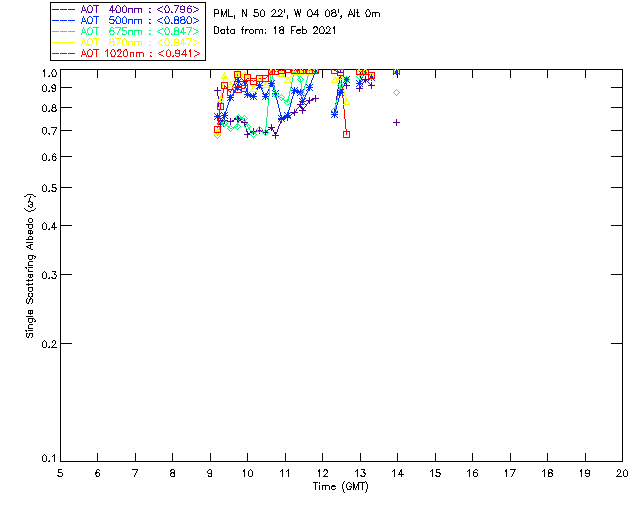Screen dimensions: 640x512
Task: Click the AOT 675nm legend entry
Action: point(126,31)
